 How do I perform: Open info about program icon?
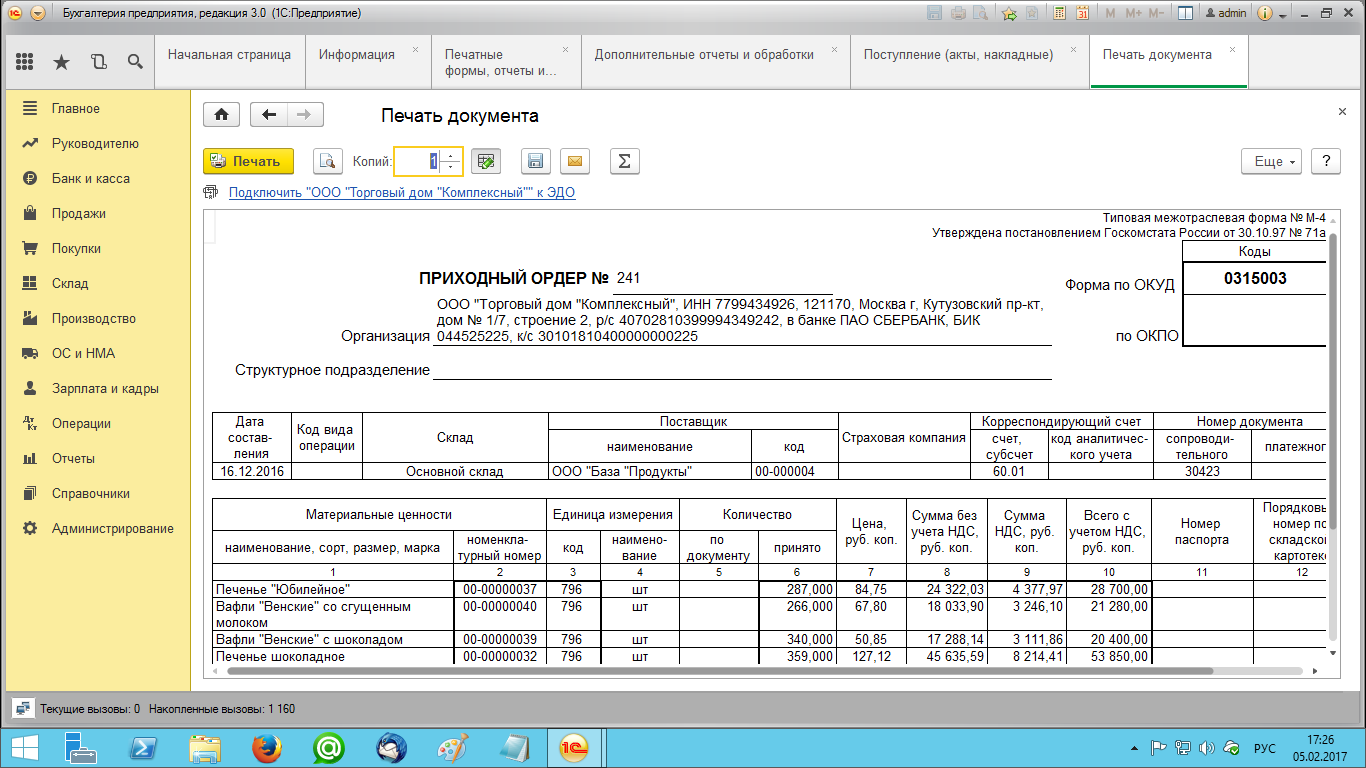(1264, 14)
